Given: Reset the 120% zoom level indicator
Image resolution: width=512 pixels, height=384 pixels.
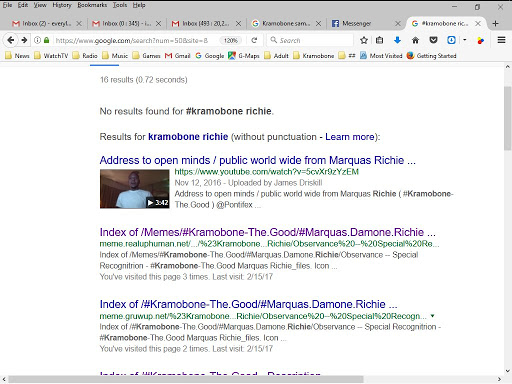Looking at the screenshot, I should pyautogui.click(x=230, y=41).
